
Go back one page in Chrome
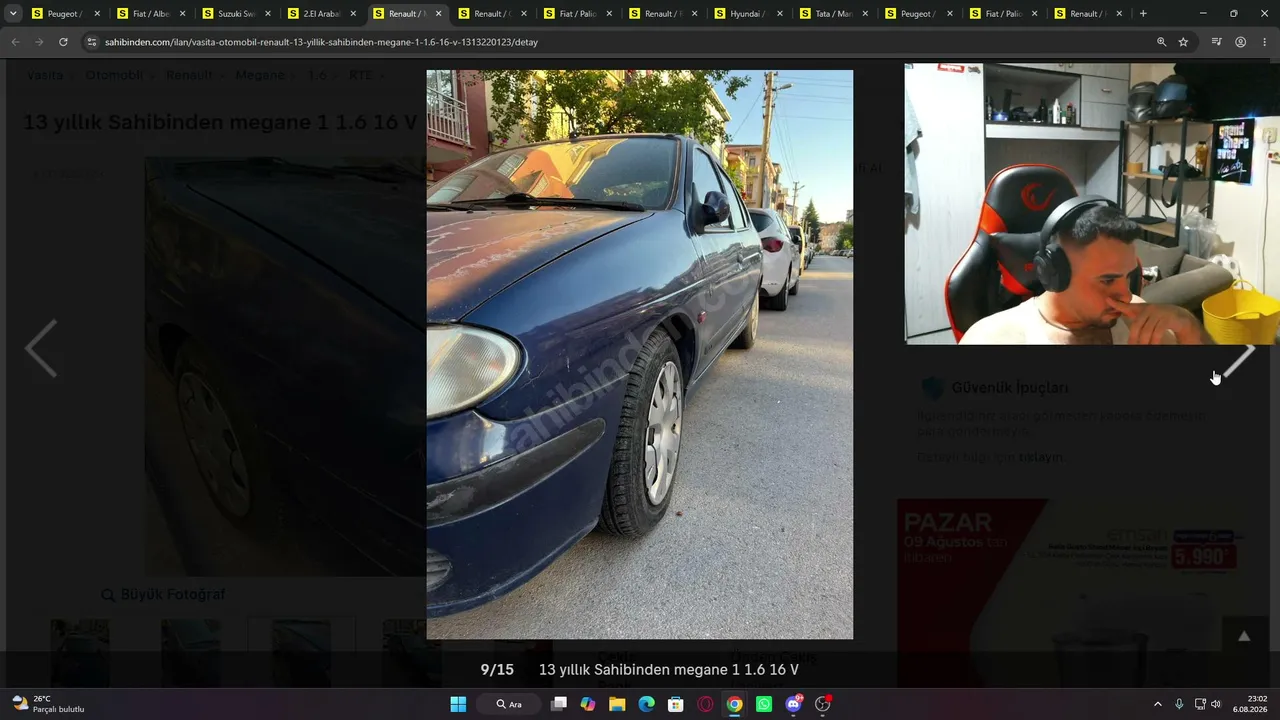[15, 42]
